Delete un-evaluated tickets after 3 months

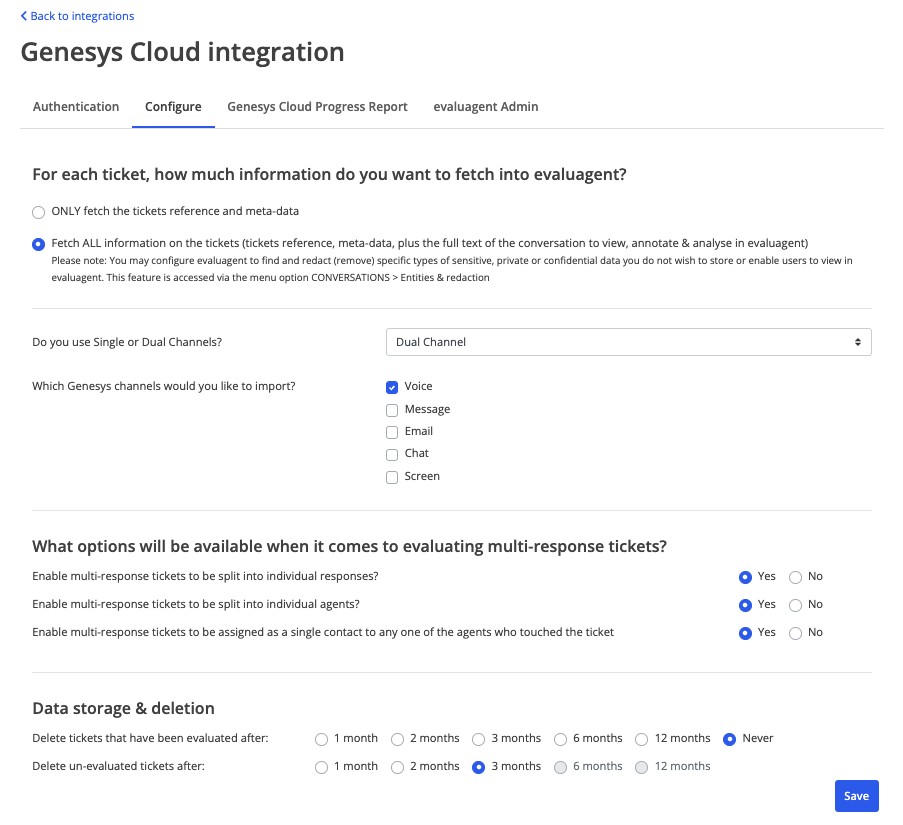pyautogui.click(x=479, y=767)
